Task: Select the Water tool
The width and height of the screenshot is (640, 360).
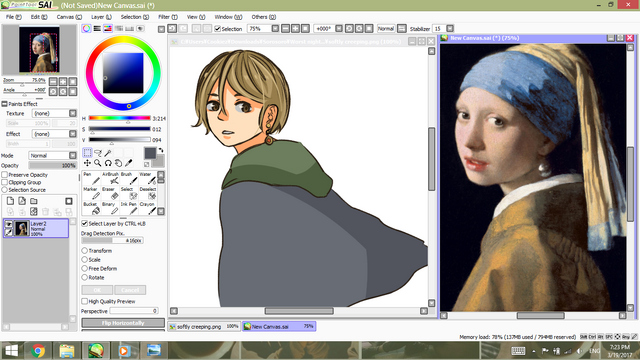Action: 148,178
